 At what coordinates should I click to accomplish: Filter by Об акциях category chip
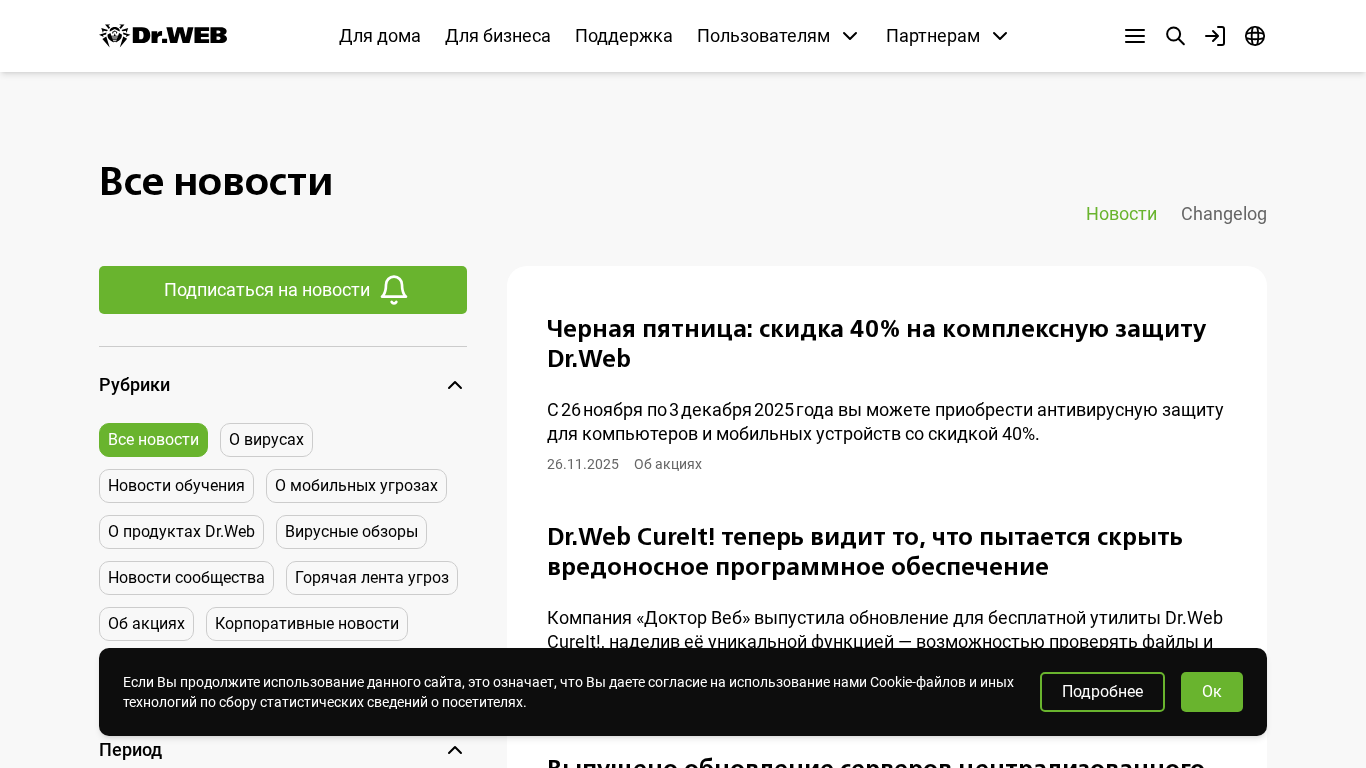coord(146,624)
